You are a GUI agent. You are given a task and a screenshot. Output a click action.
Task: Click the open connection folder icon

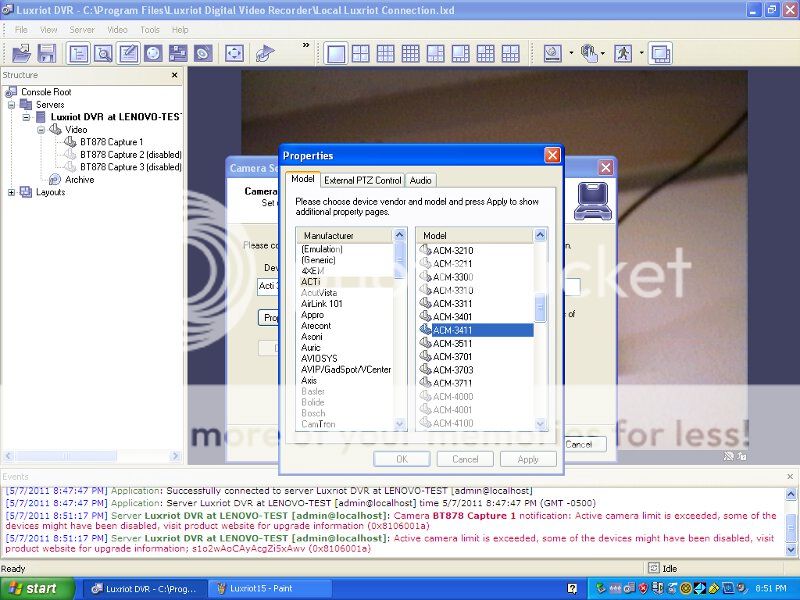pos(21,53)
